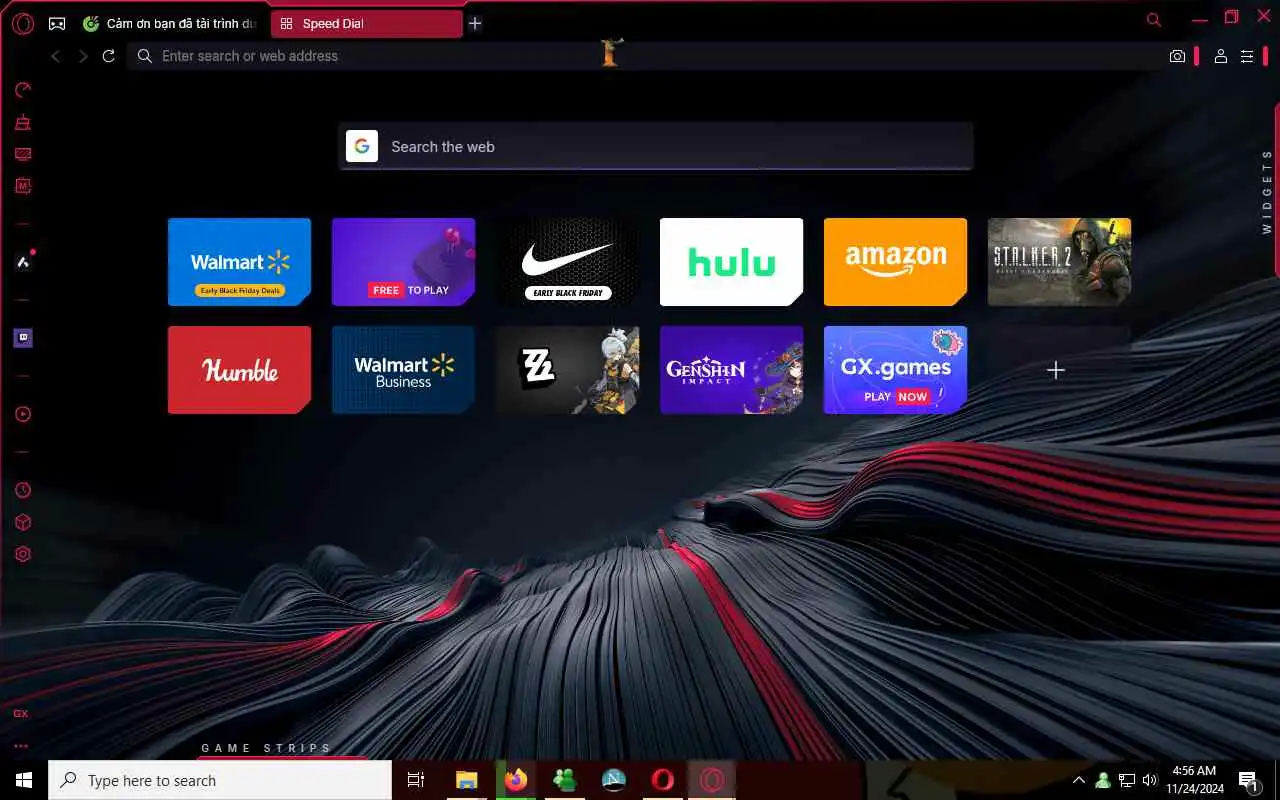Open volume control in system tray
This screenshot has width=1280, height=800.
1150,780
